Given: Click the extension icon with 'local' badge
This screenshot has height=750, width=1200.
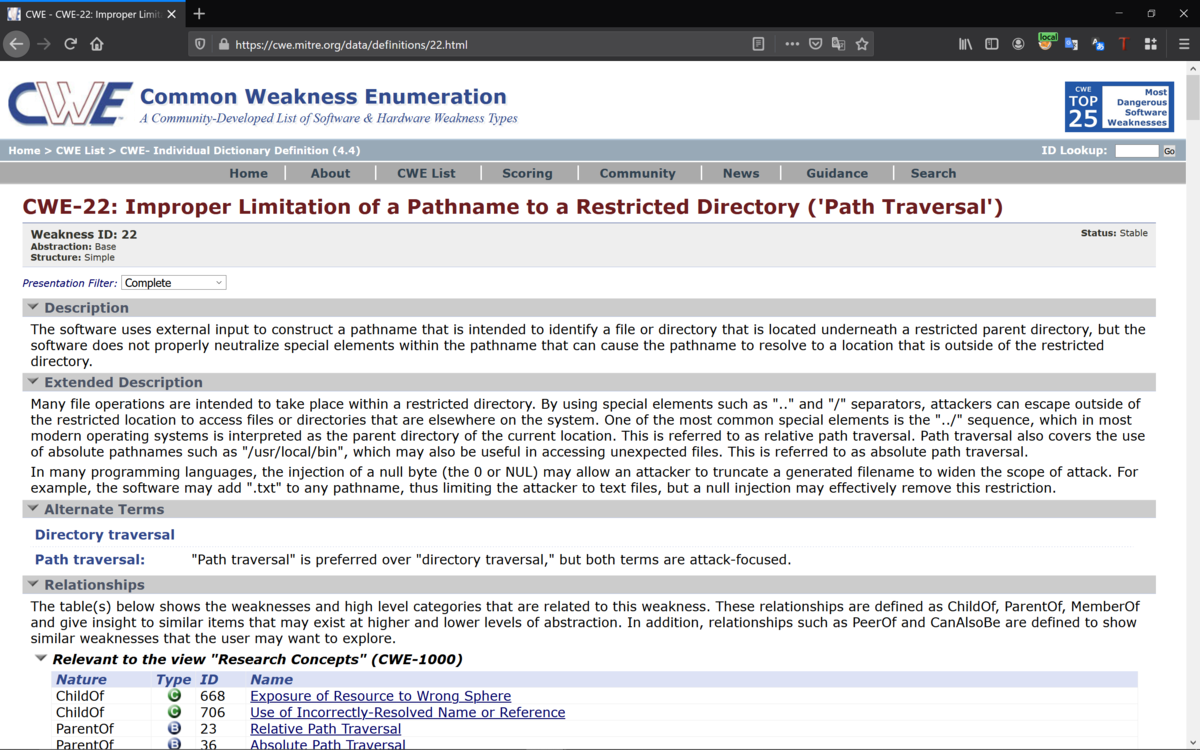Looking at the screenshot, I should (1046, 42).
